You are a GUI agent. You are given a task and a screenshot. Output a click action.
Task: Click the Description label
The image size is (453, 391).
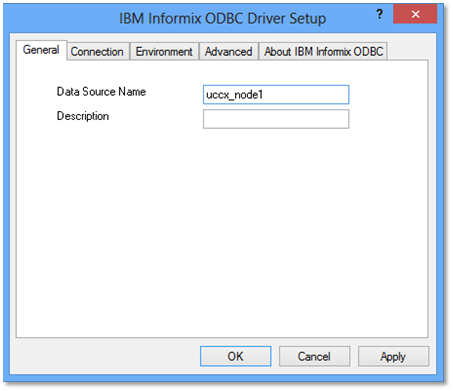coord(83,116)
